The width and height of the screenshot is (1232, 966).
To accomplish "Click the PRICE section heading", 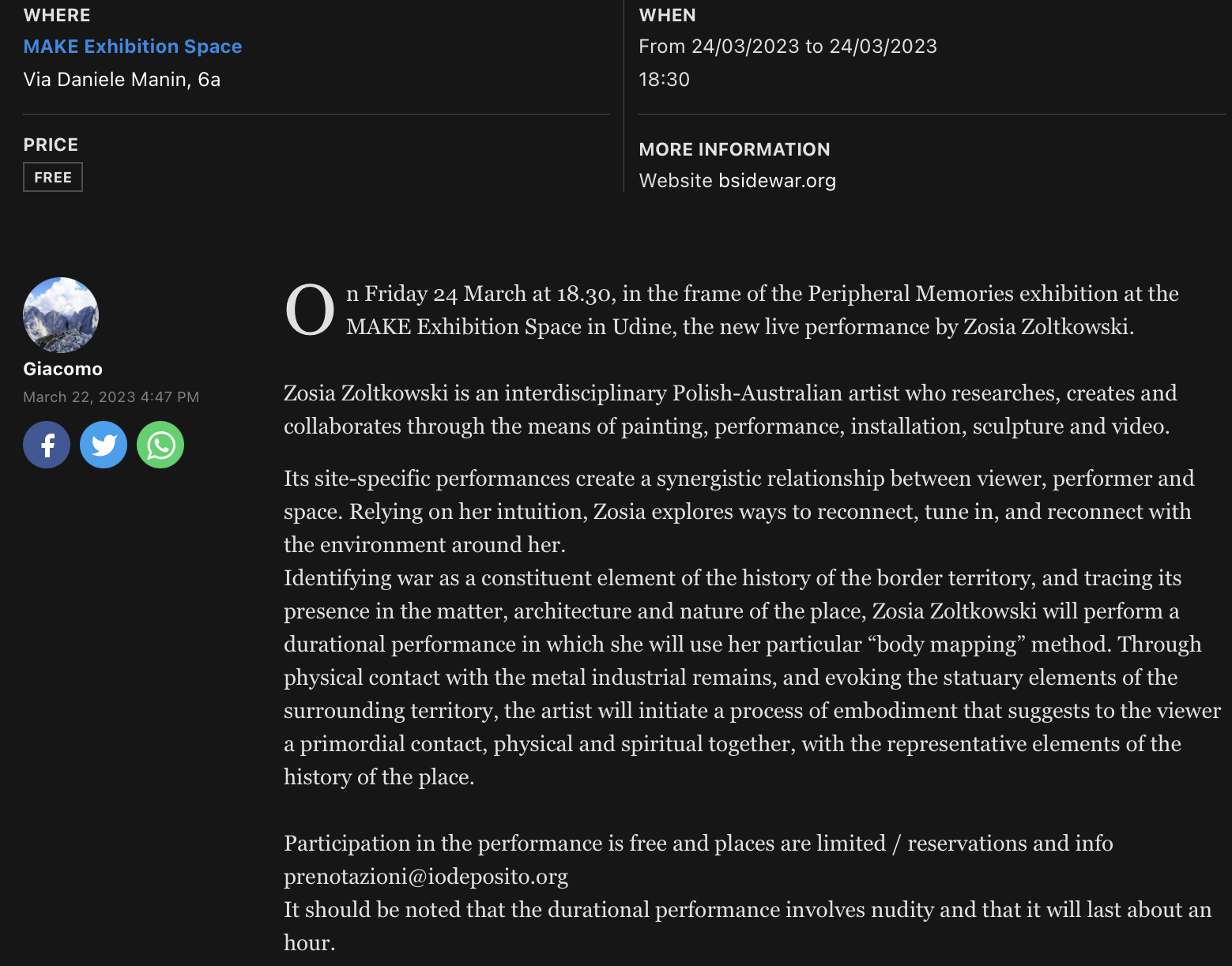I will click(x=51, y=145).
